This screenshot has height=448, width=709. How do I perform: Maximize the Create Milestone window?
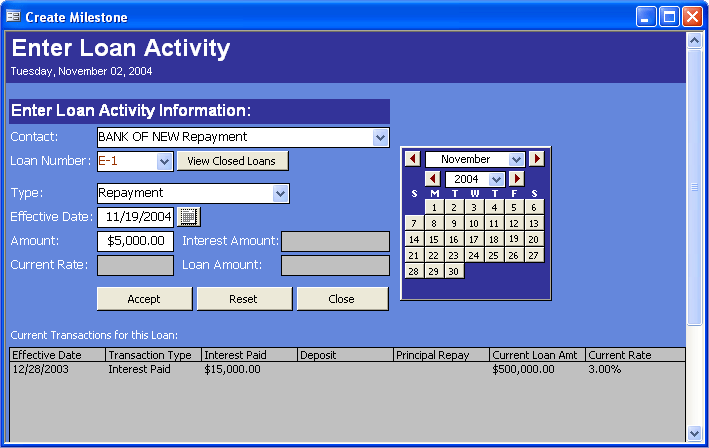click(669, 17)
